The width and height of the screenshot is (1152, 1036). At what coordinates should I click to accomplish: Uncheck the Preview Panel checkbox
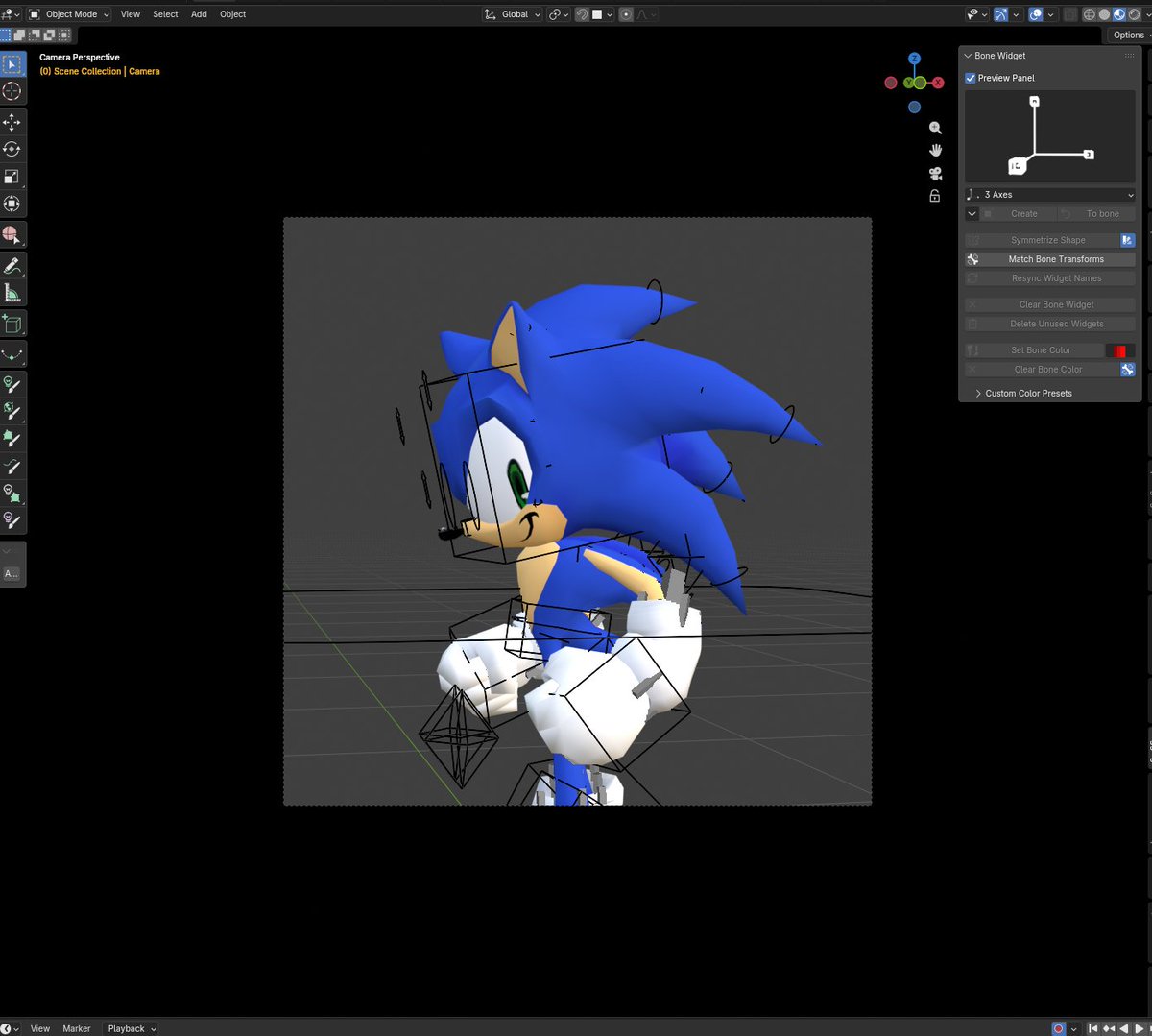point(971,78)
